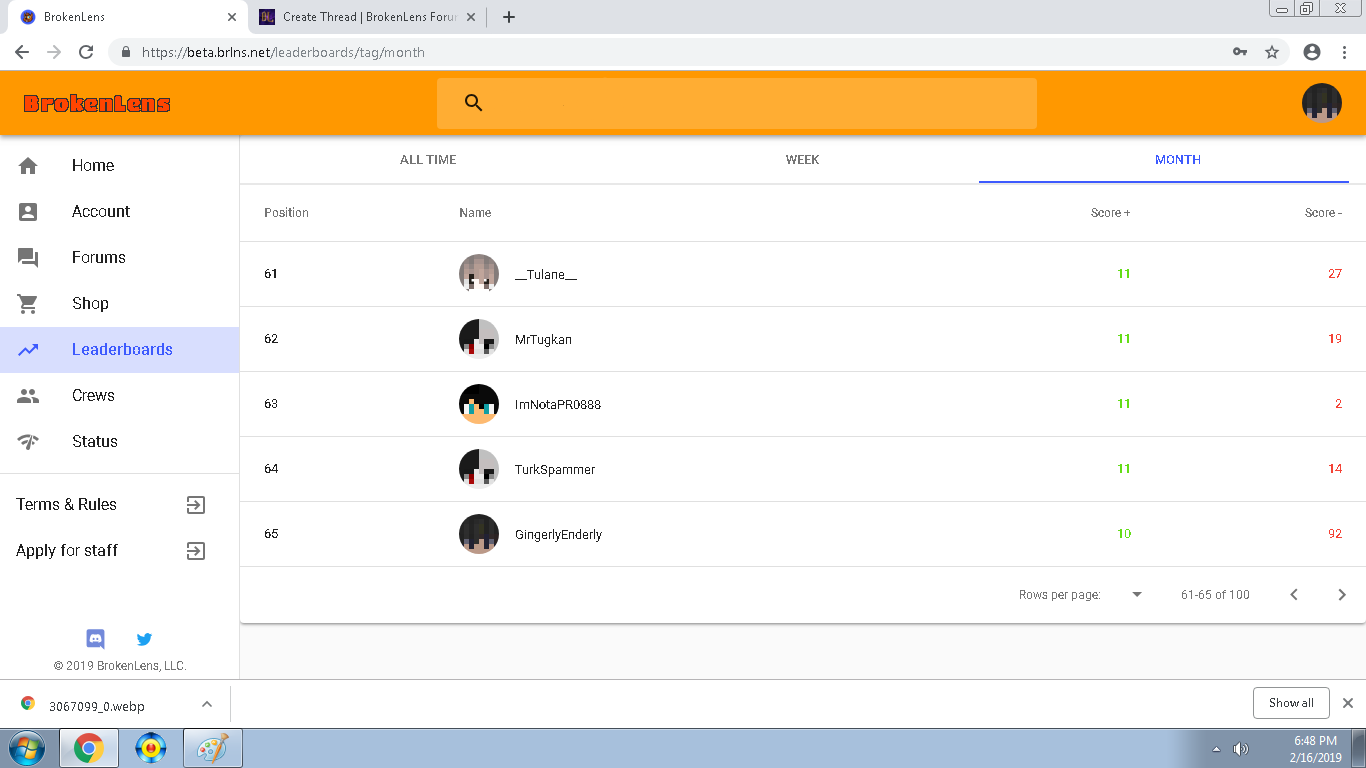This screenshot has height=768, width=1366.
Task: Go to the next leaderboard page
Action: point(1342,595)
